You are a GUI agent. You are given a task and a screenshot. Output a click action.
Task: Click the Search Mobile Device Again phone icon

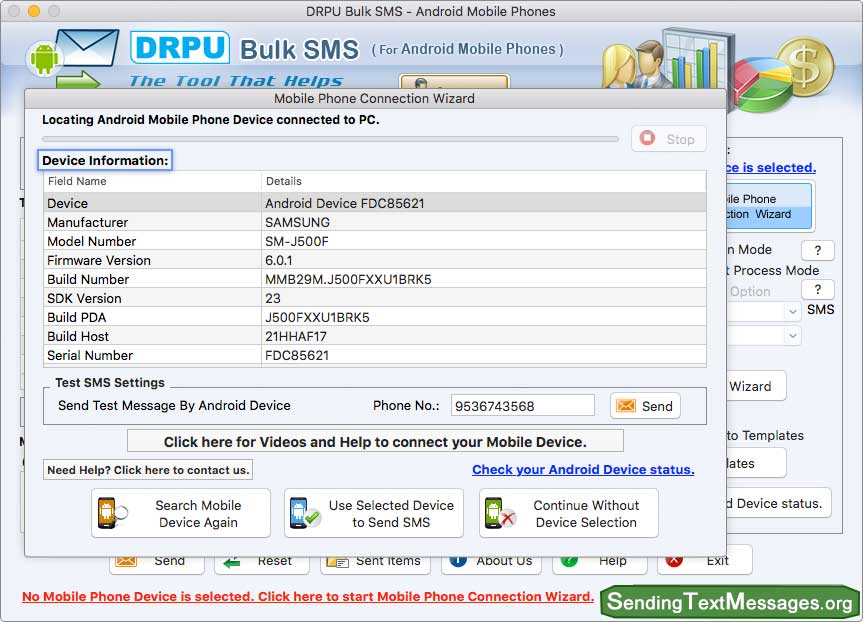112,513
